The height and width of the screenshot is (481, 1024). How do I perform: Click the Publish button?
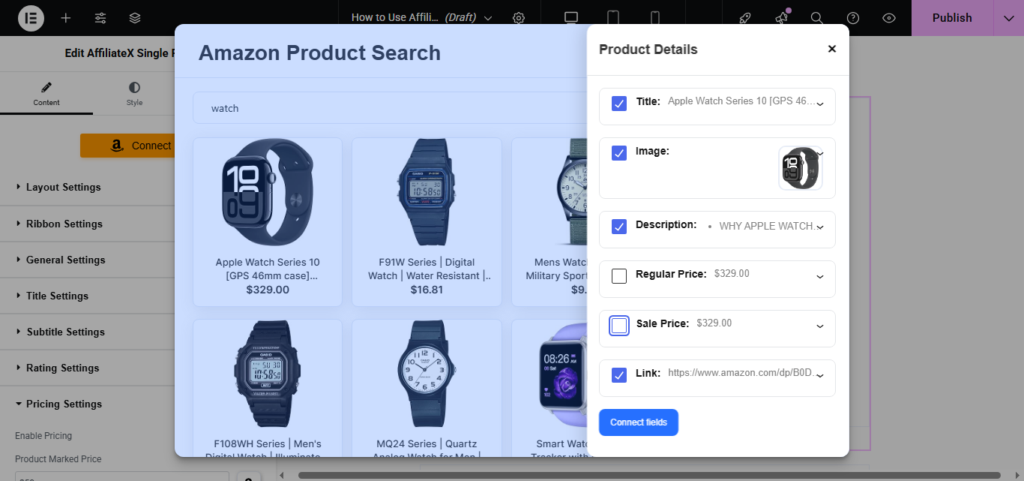[951, 18]
